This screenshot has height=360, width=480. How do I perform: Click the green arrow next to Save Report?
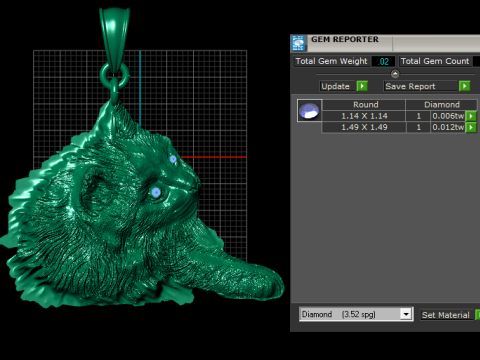pyautogui.click(x=464, y=86)
